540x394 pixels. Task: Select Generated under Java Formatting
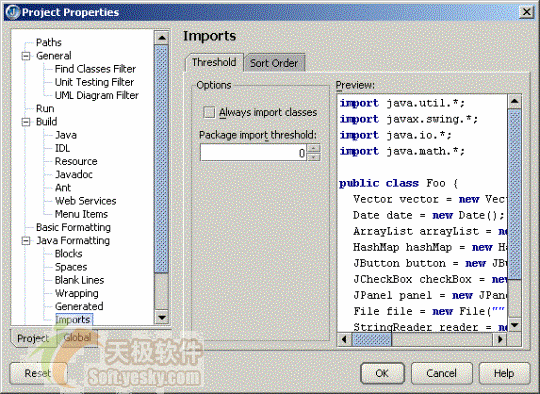pos(79,307)
